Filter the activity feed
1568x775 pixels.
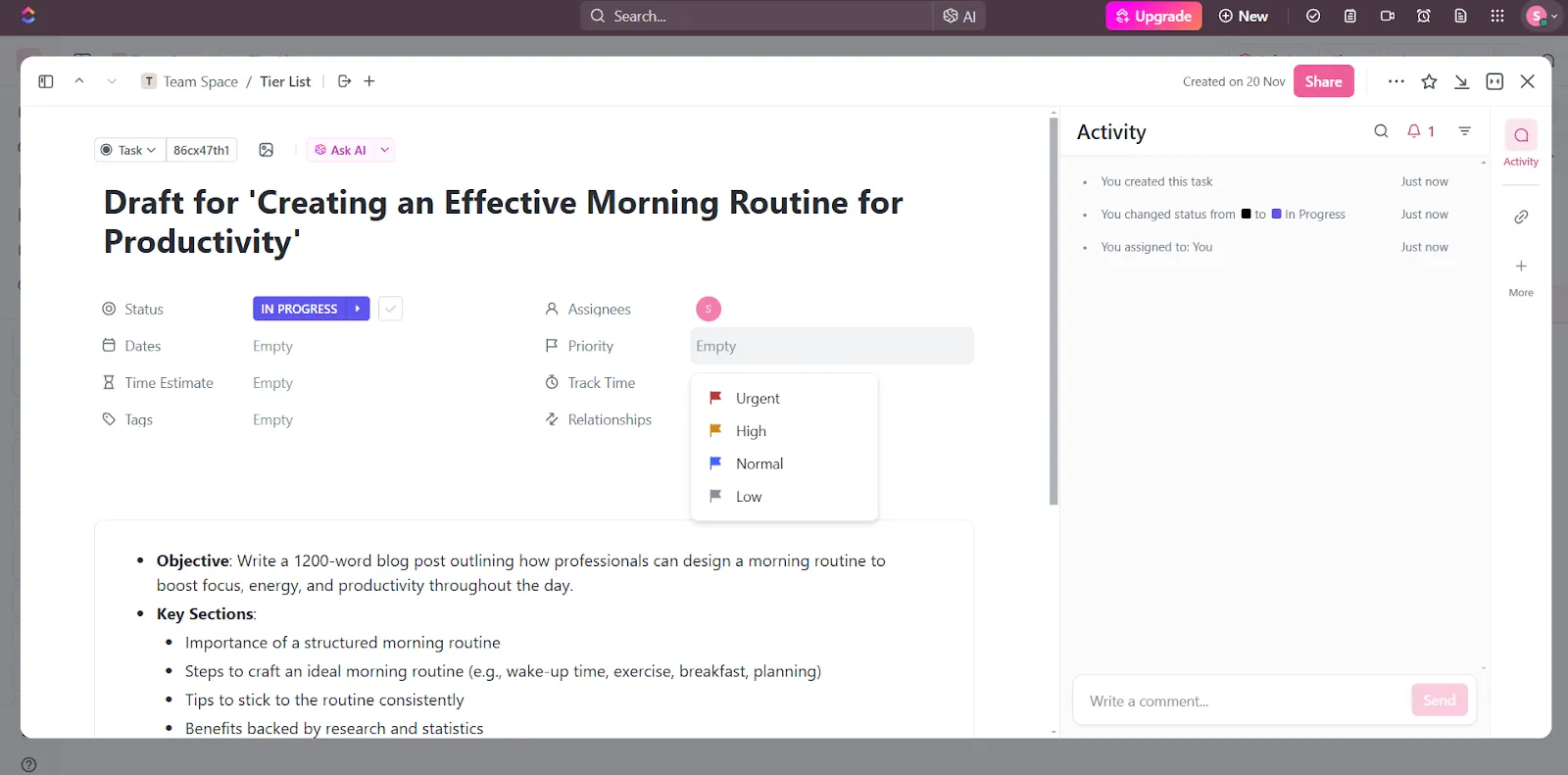tap(1464, 131)
